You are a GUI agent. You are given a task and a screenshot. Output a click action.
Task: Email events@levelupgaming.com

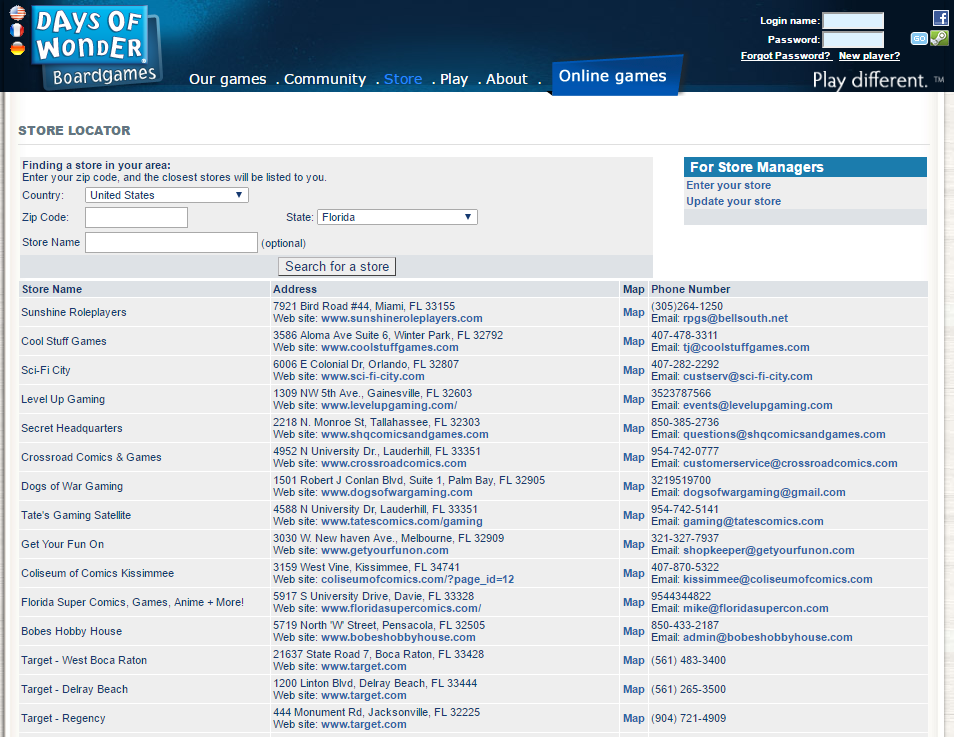pyautogui.click(x=757, y=405)
